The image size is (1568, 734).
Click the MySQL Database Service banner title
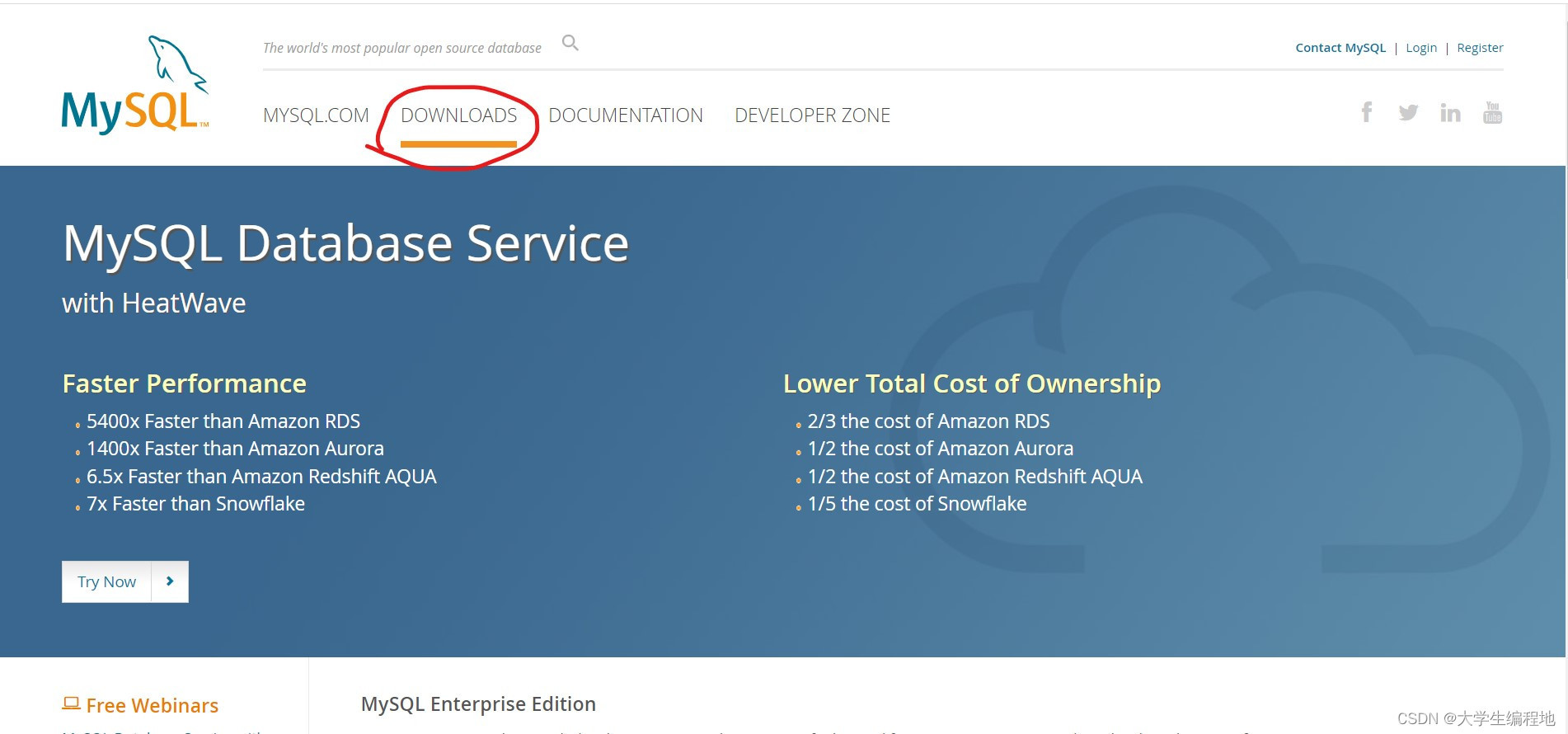[x=345, y=244]
